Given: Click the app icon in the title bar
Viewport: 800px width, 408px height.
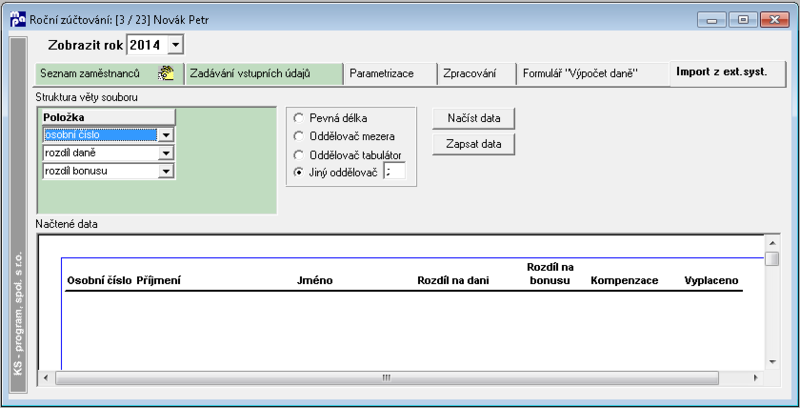Looking at the screenshot, I should [18, 19].
